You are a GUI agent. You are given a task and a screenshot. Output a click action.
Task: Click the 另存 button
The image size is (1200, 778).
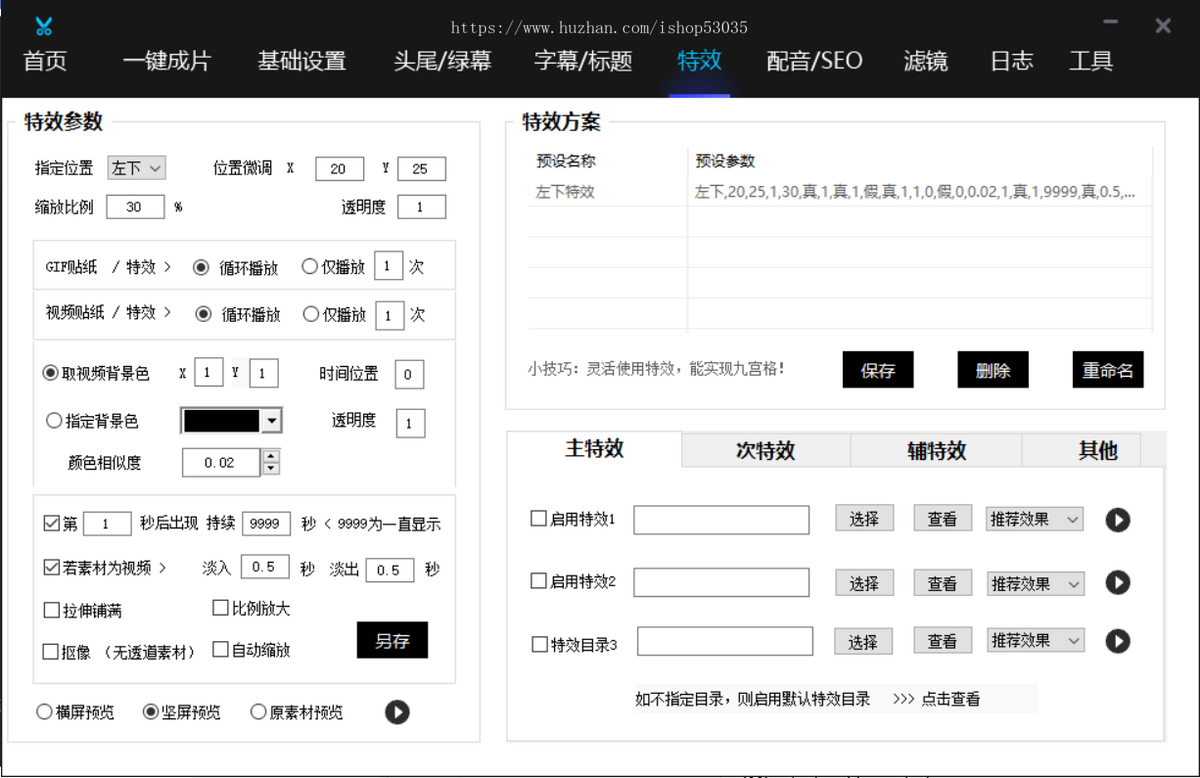(392, 640)
